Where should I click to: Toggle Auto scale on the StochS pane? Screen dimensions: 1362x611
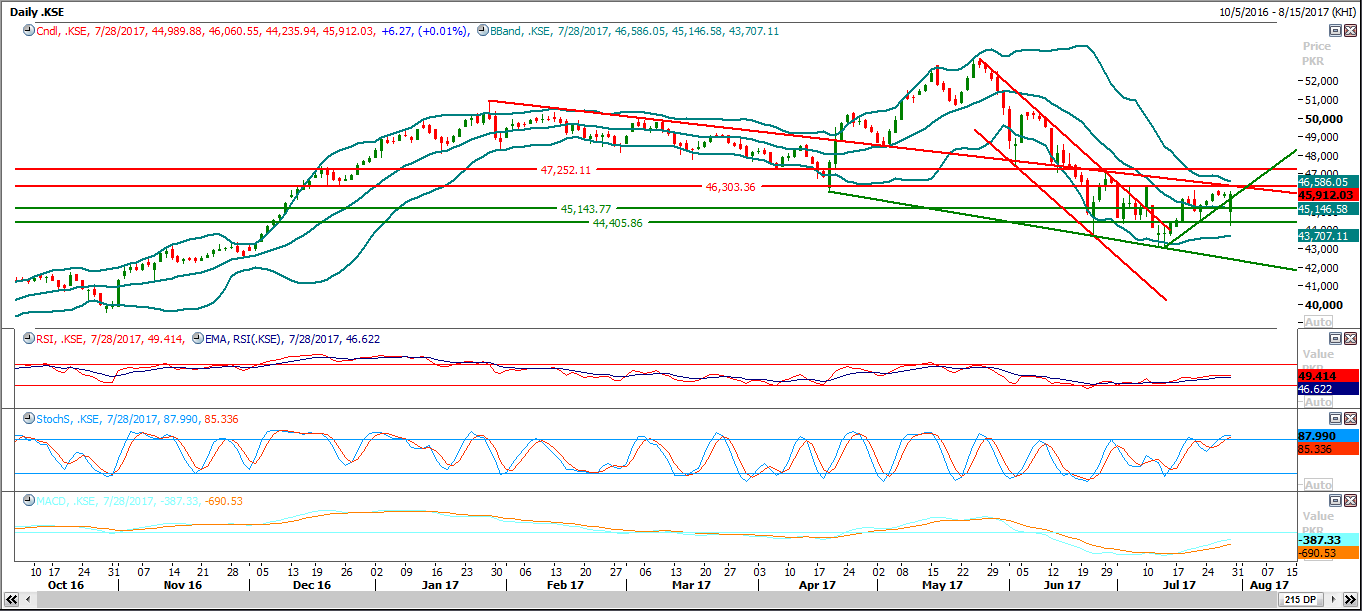[1318, 485]
